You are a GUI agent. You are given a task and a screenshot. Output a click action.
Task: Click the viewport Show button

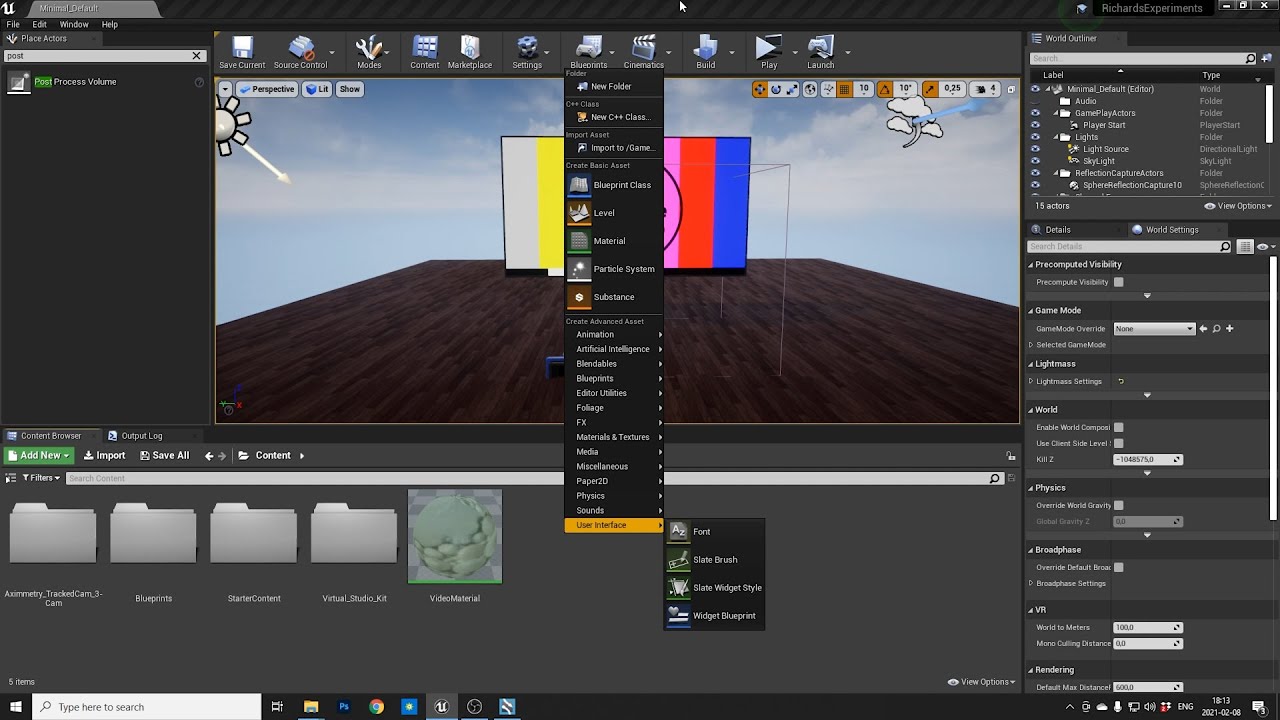[350, 89]
